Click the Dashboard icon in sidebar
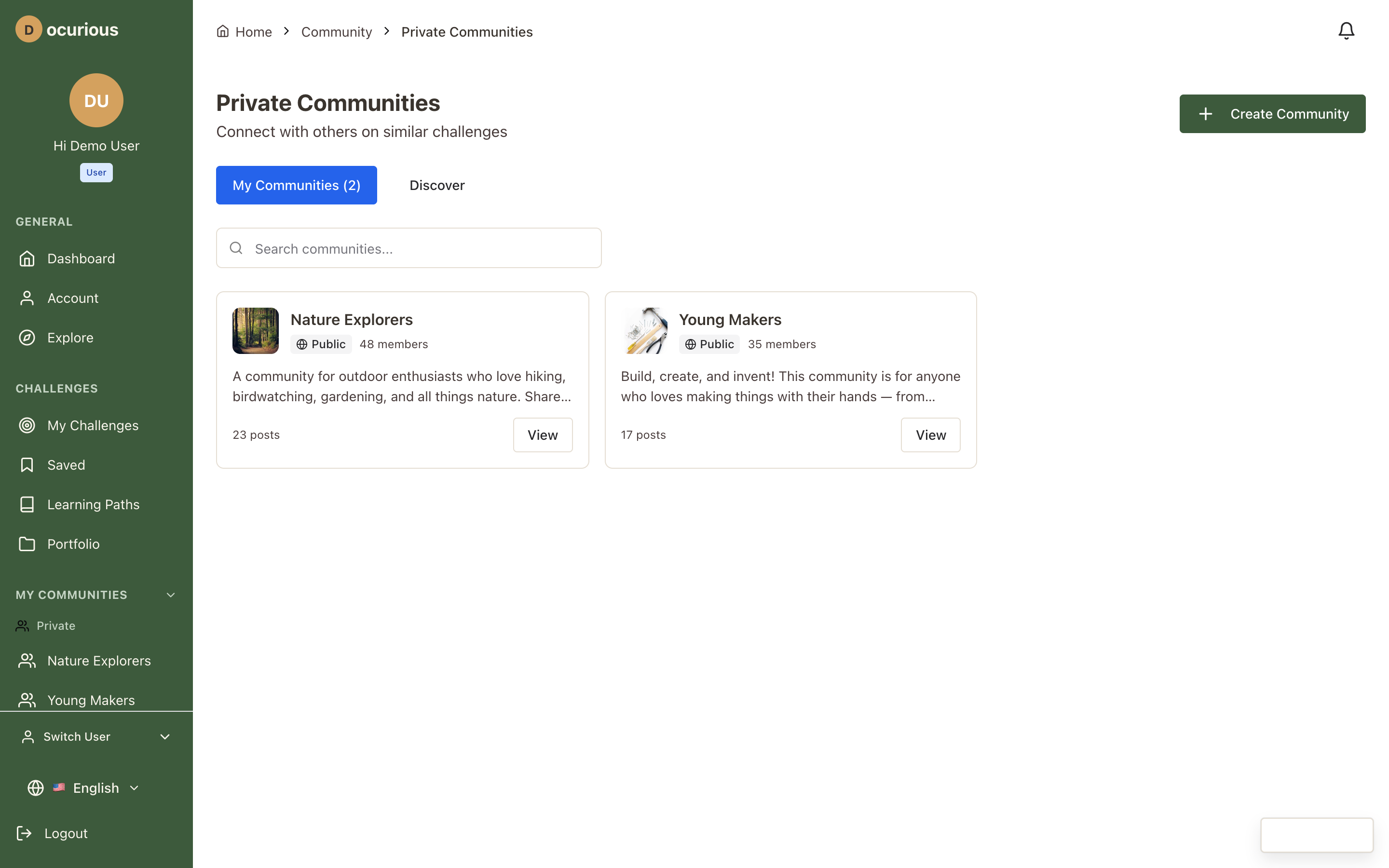The height and width of the screenshot is (868, 1389). 27,258
